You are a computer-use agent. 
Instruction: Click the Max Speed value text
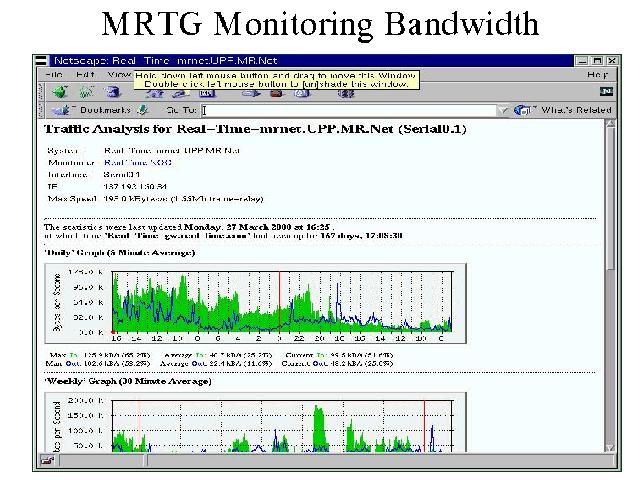pyautogui.click(x=183, y=199)
